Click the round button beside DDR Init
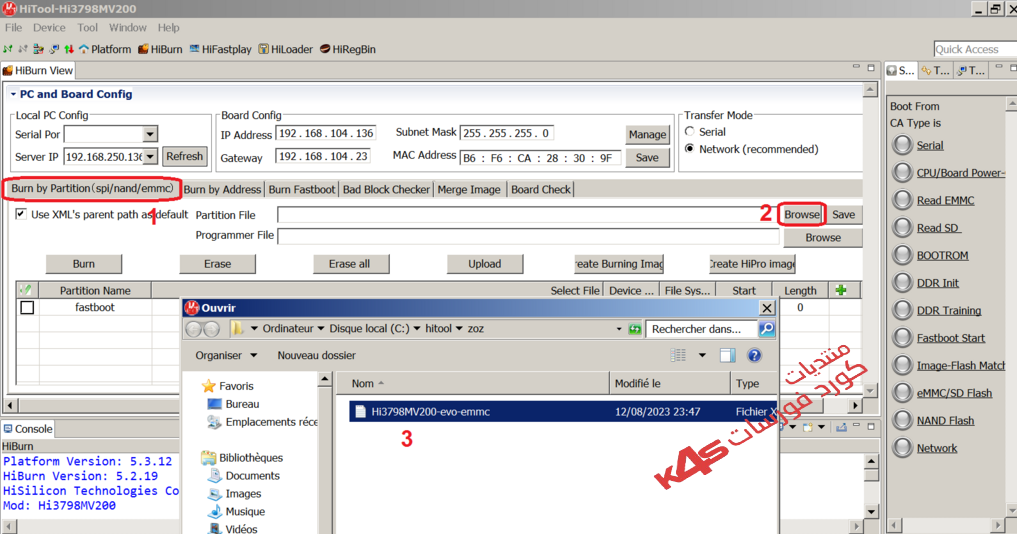The height and width of the screenshot is (534, 1017). [x=902, y=282]
